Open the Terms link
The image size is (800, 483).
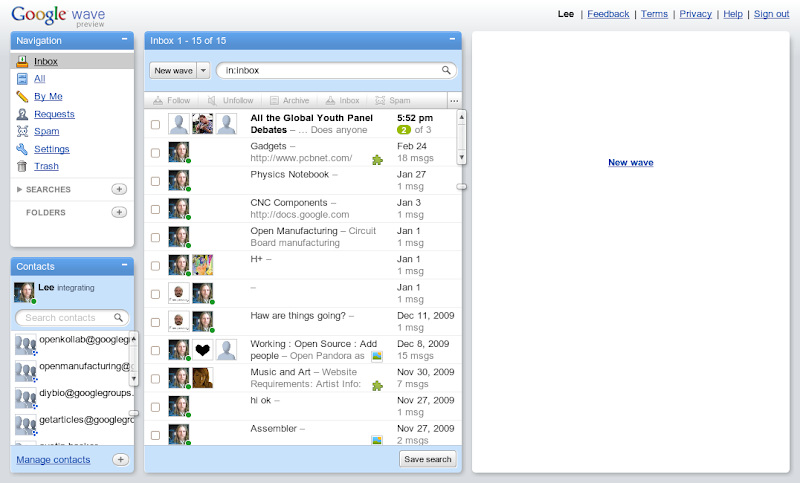(x=654, y=14)
